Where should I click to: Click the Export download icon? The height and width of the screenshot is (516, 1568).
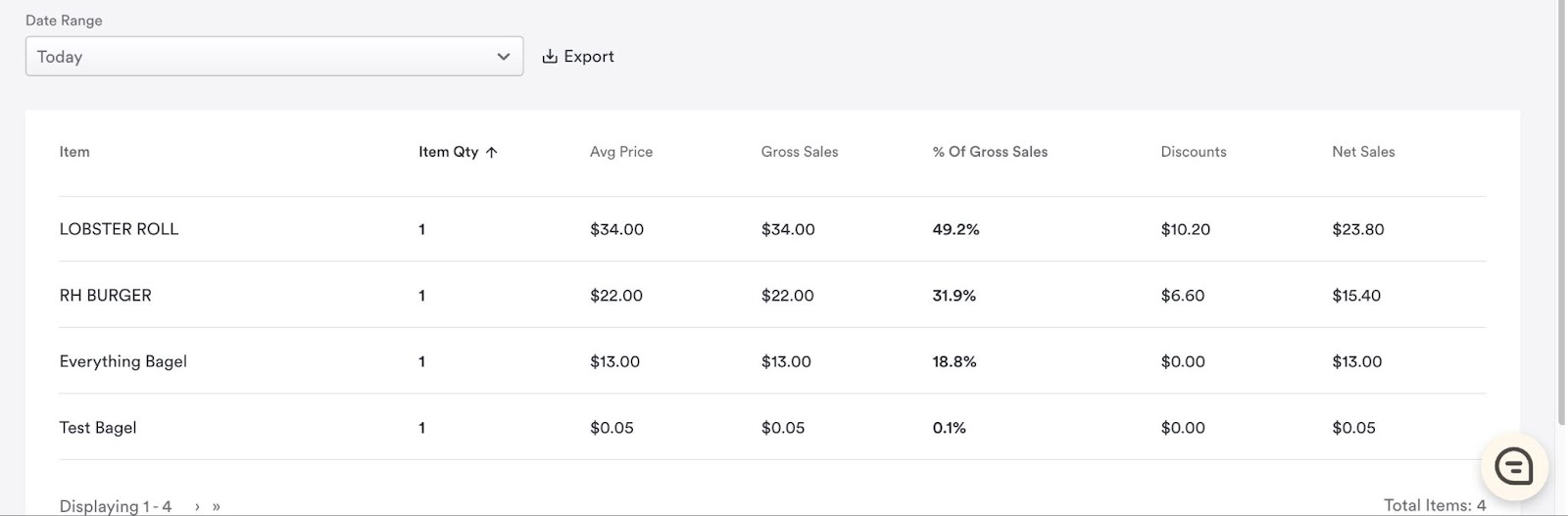[x=550, y=57]
